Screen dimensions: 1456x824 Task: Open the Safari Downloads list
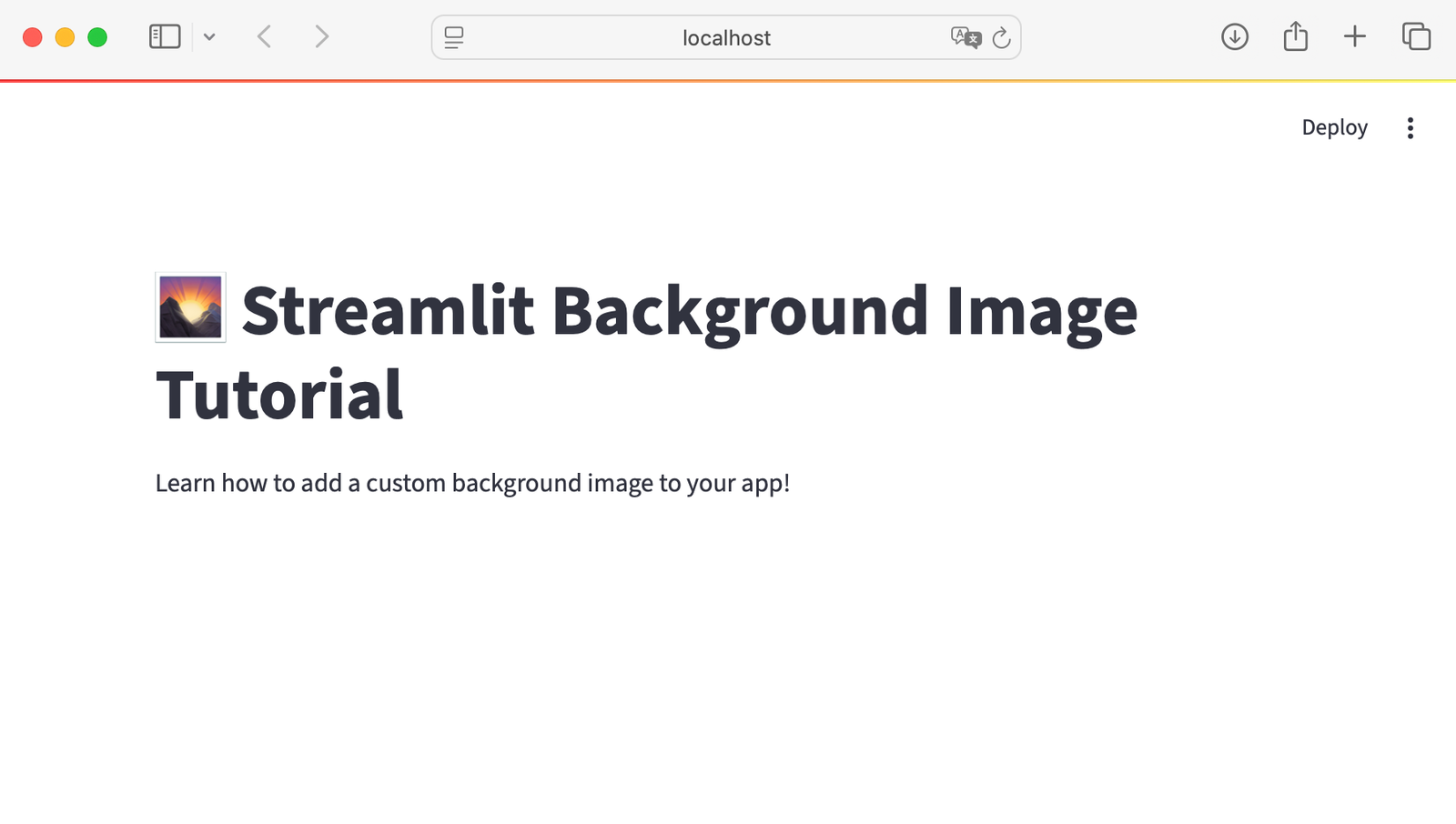(1234, 37)
